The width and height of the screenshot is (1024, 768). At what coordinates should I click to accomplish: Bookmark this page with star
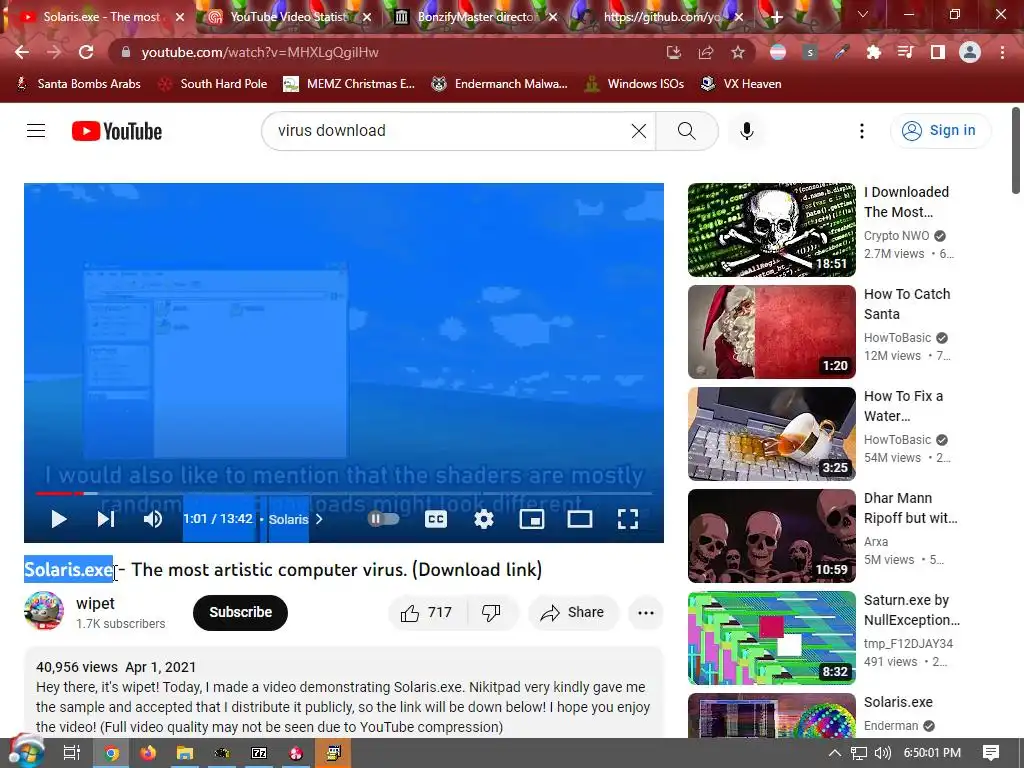coord(738,52)
